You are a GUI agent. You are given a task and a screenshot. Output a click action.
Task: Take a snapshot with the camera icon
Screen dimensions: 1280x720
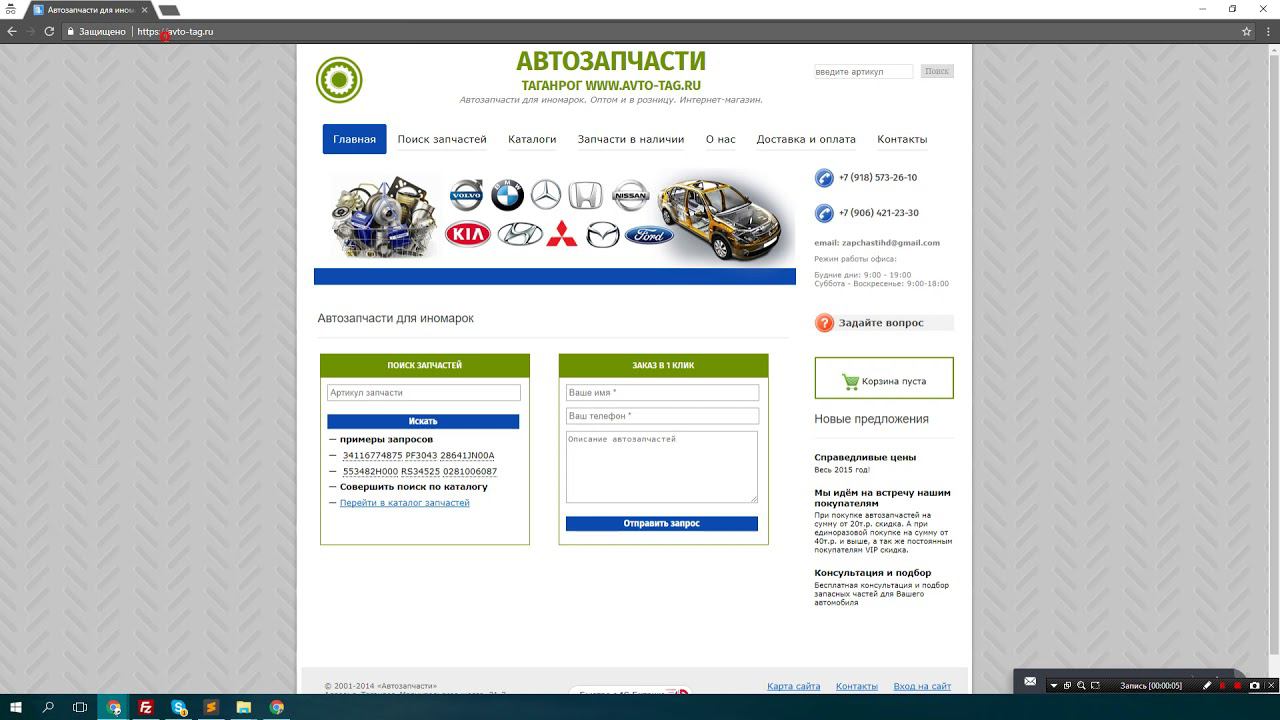pos(1254,686)
